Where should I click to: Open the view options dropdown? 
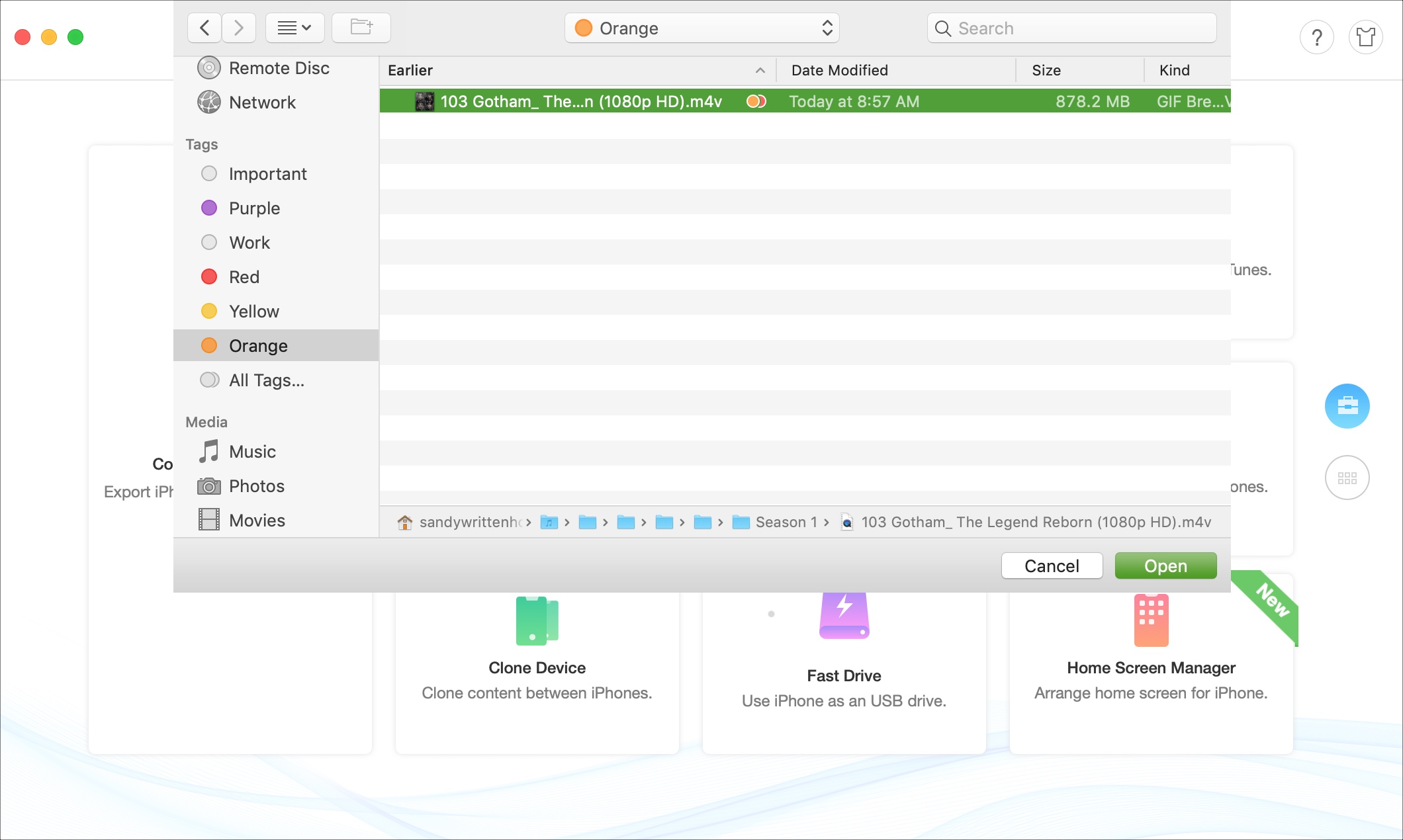[x=294, y=28]
